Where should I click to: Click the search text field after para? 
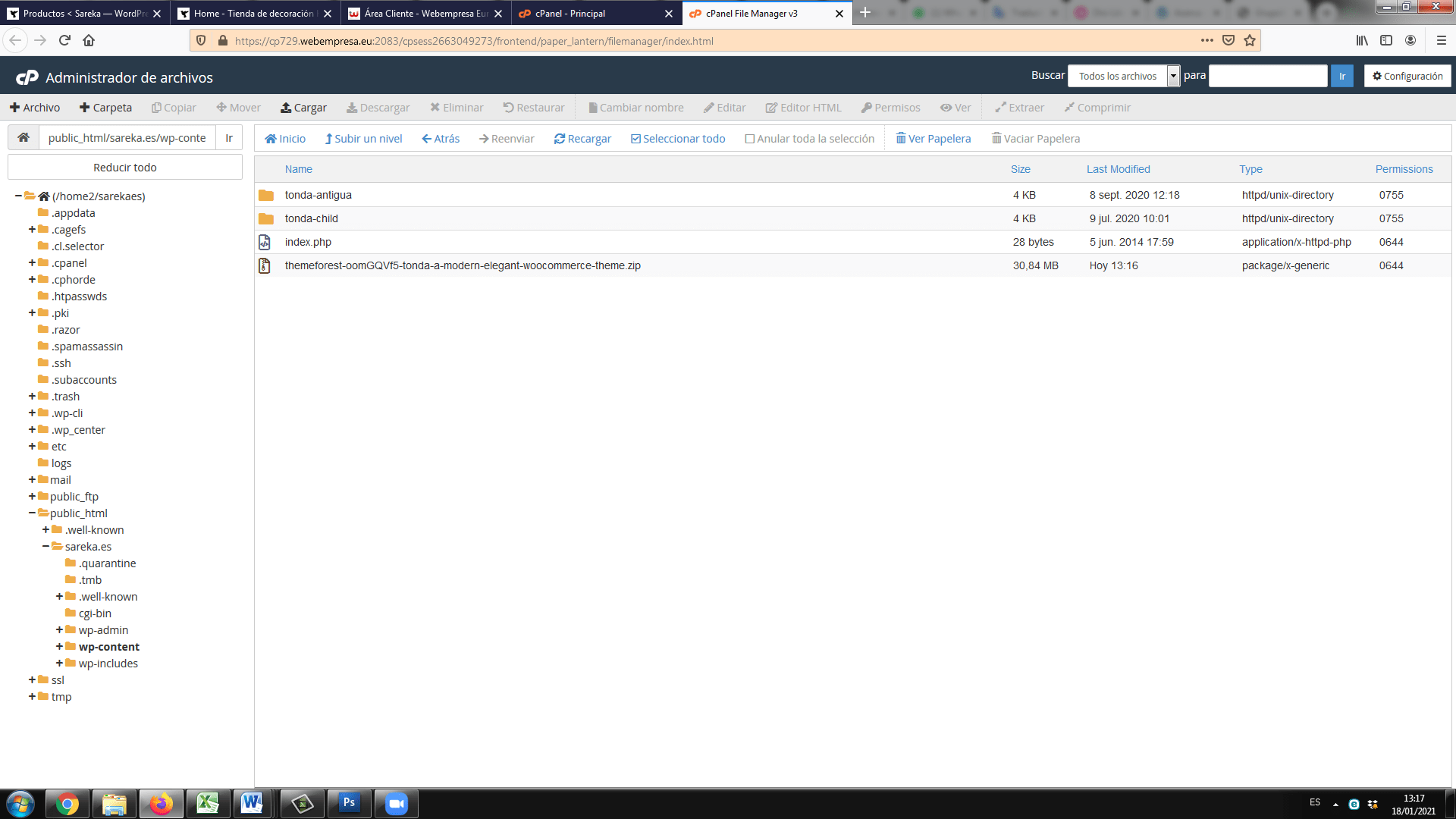1268,76
